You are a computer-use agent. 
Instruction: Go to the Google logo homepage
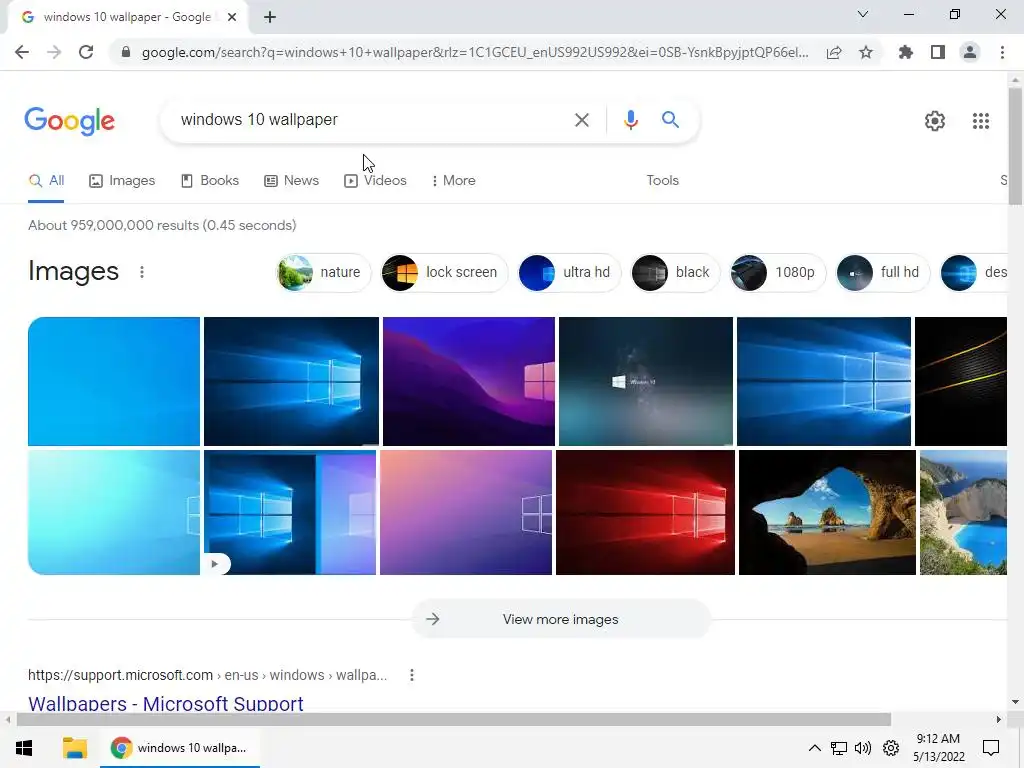click(69, 121)
